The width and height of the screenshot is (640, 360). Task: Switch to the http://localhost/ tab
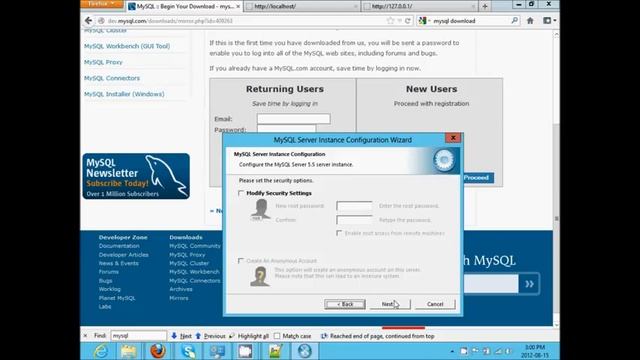[x=302, y=6]
